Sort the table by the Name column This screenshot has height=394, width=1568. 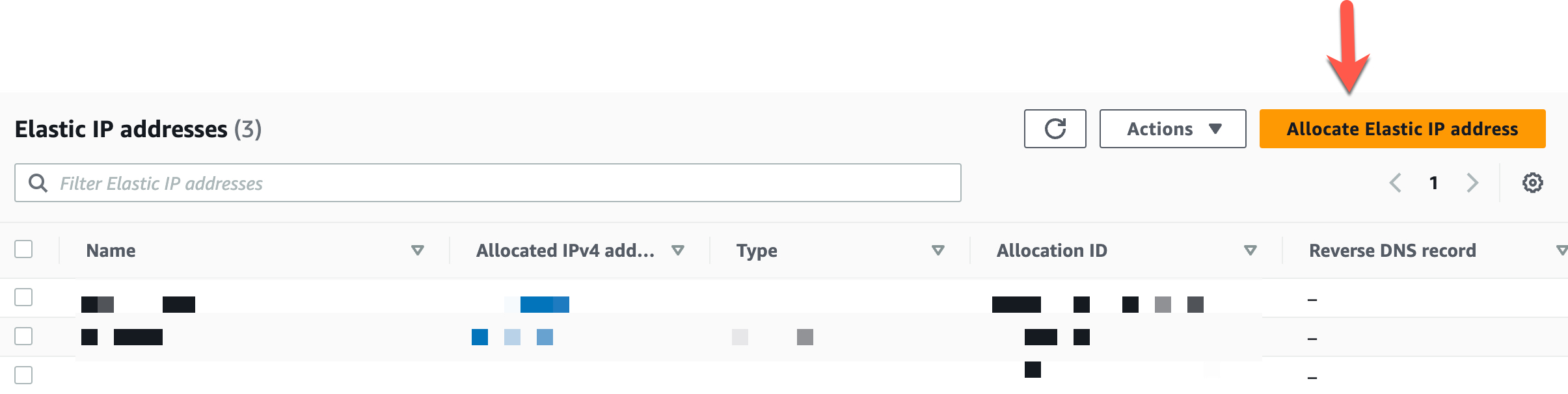pyautogui.click(x=112, y=250)
